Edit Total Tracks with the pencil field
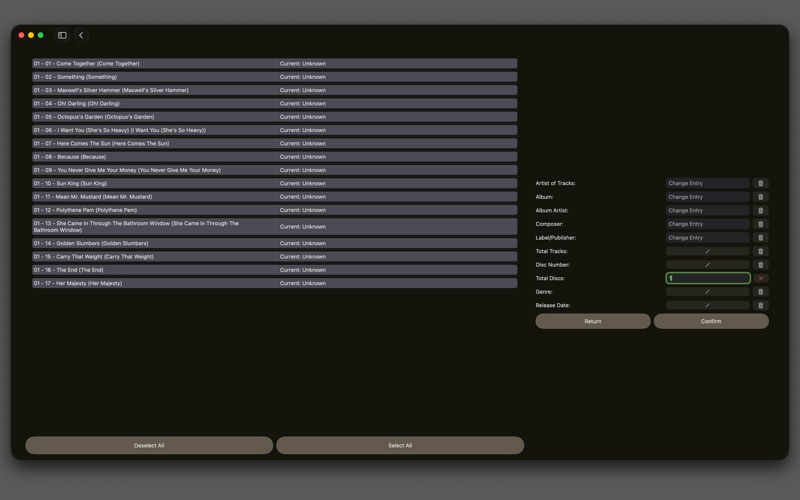The width and height of the screenshot is (800, 500). [x=708, y=251]
